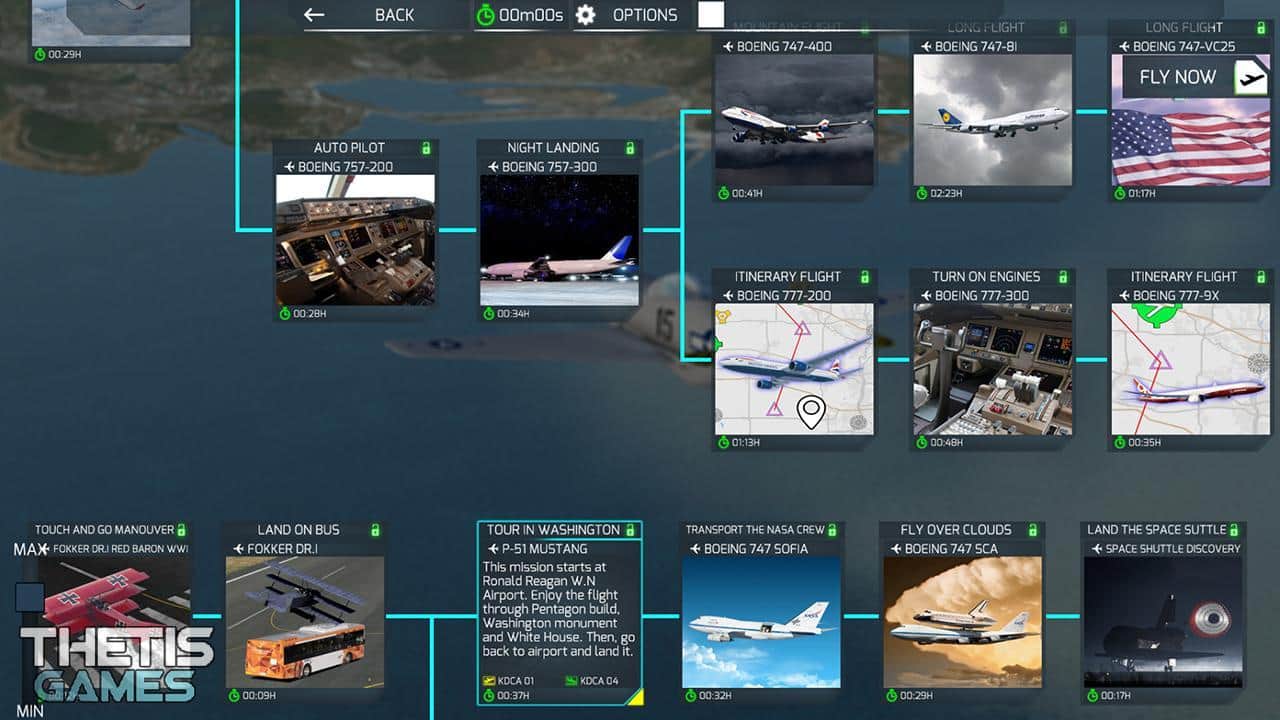Open the OPTIONS menu
The width and height of the screenshot is (1280, 720).
(644, 15)
